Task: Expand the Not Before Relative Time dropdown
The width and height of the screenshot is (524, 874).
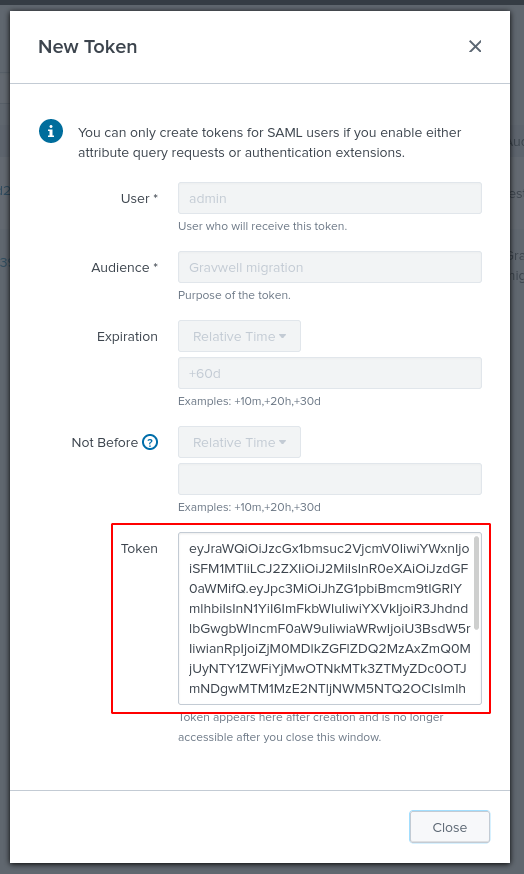Action: click(239, 442)
